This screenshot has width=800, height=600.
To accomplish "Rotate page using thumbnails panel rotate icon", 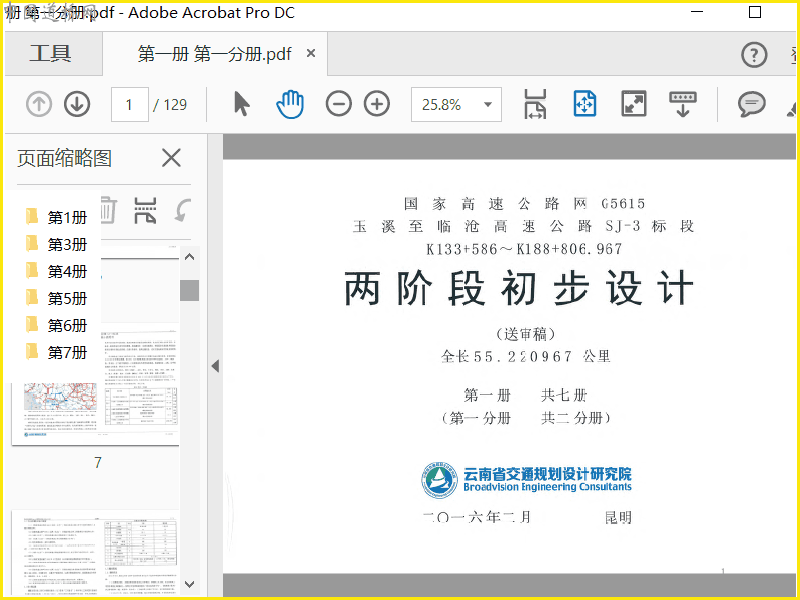I will [x=182, y=210].
